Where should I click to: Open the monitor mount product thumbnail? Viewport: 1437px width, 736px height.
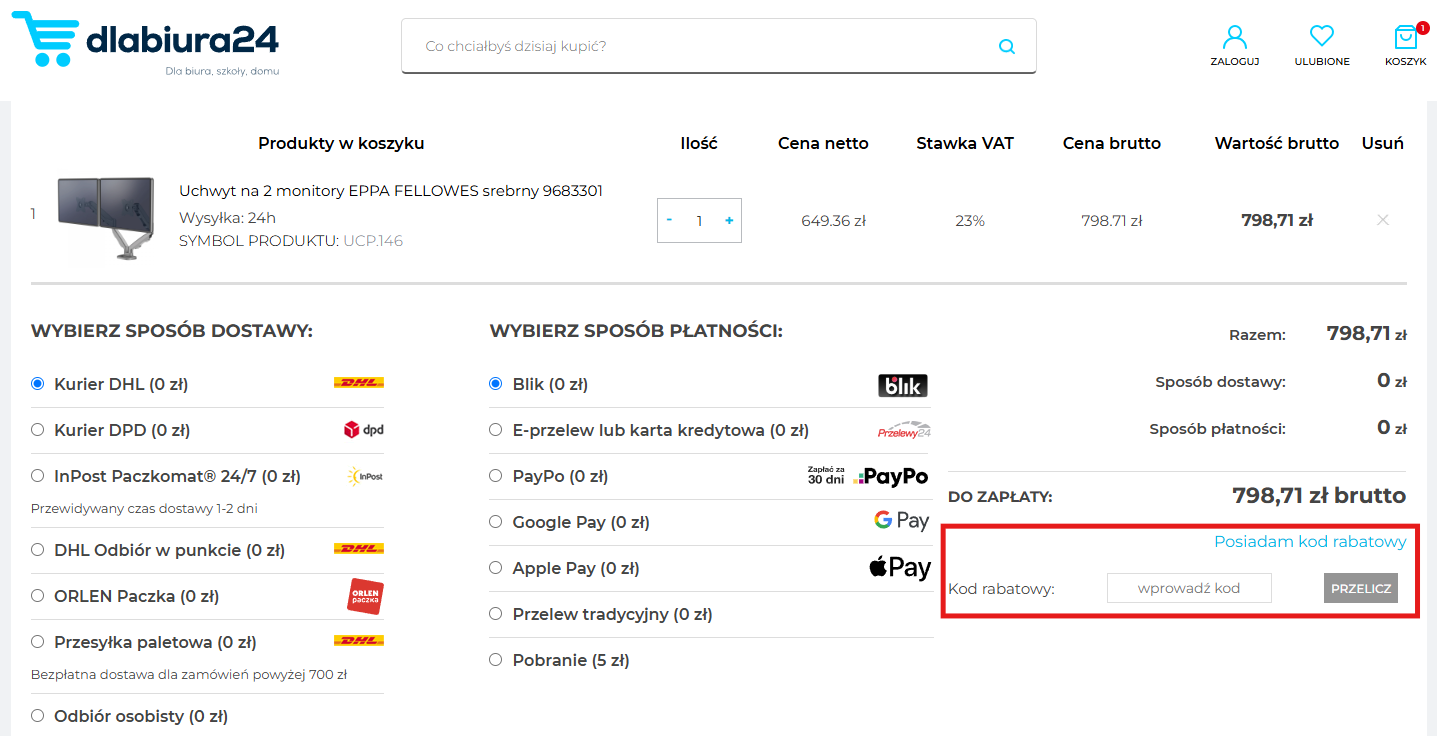tap(106, 219)
